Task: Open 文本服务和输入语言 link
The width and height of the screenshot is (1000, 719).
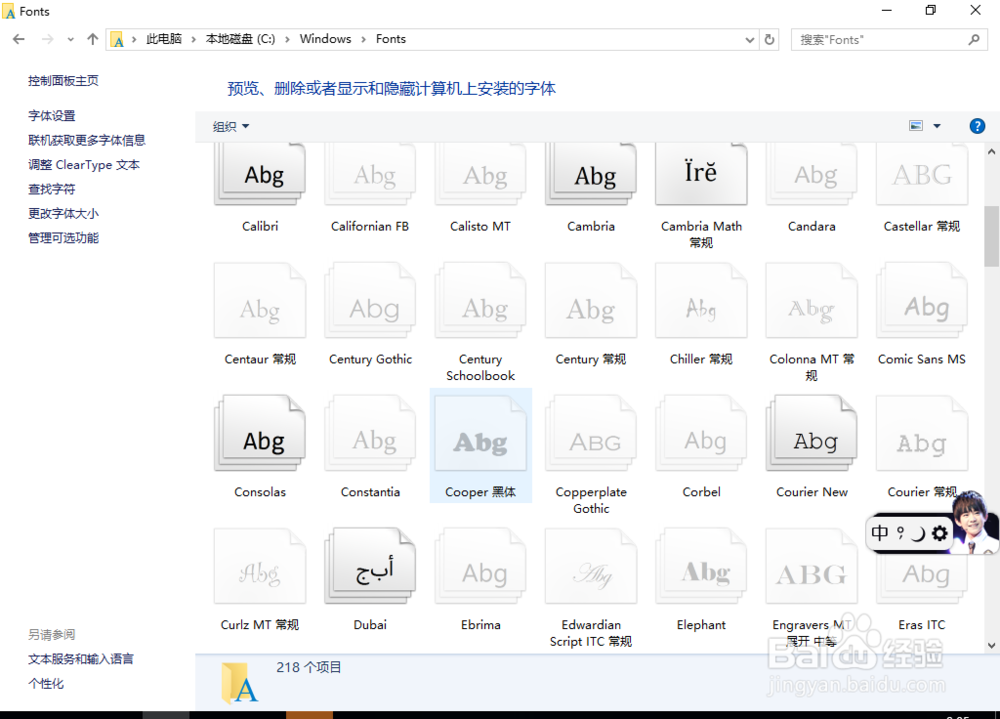Action: pyautogui.click(x=81, y=659)
